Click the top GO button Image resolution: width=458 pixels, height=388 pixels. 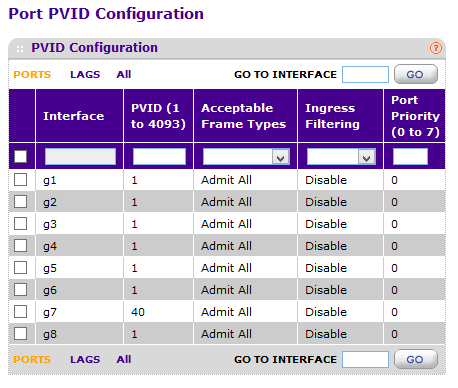tap(416, 74)
